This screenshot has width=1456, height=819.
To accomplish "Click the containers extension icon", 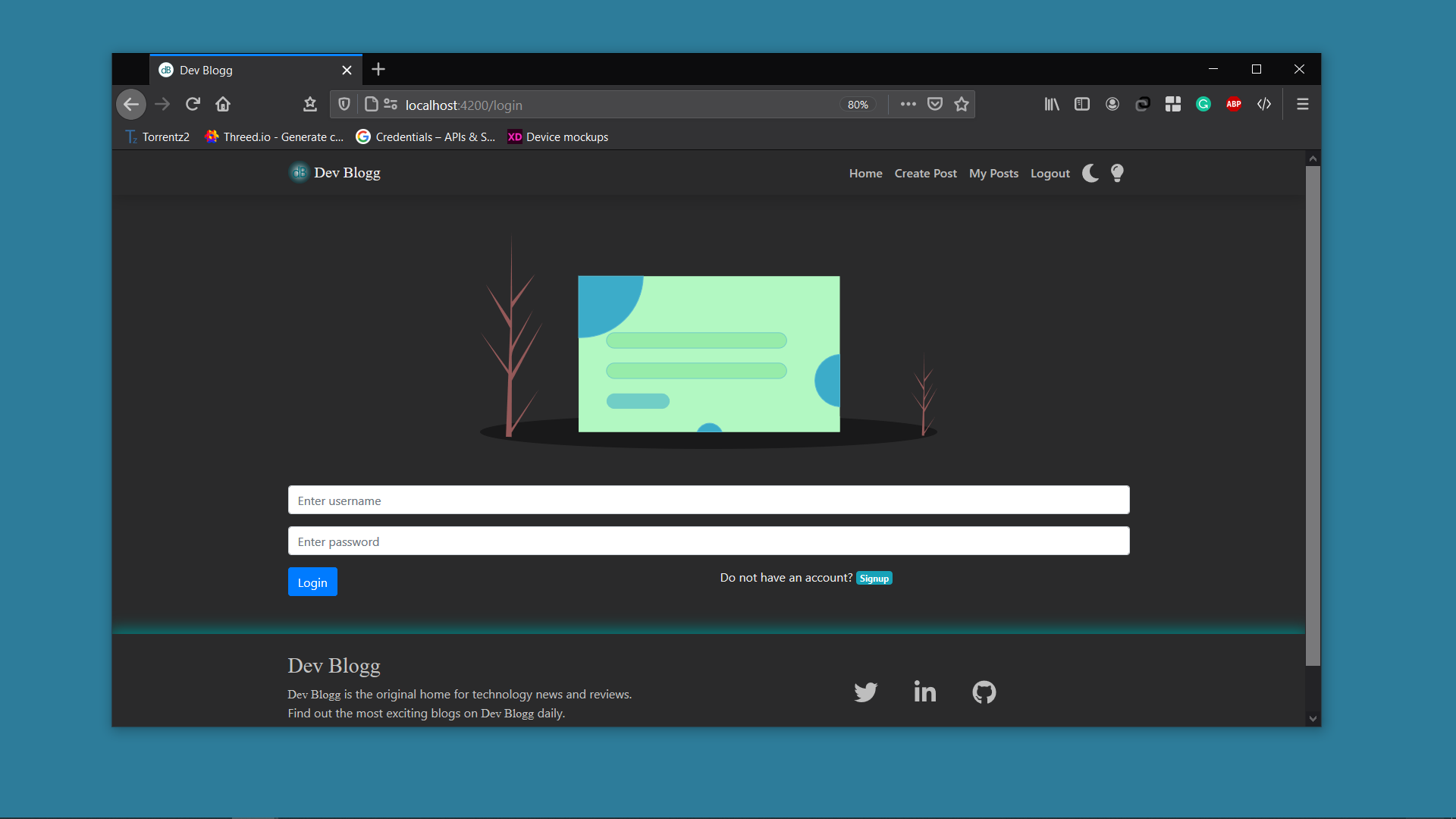I will [1143, 105].
